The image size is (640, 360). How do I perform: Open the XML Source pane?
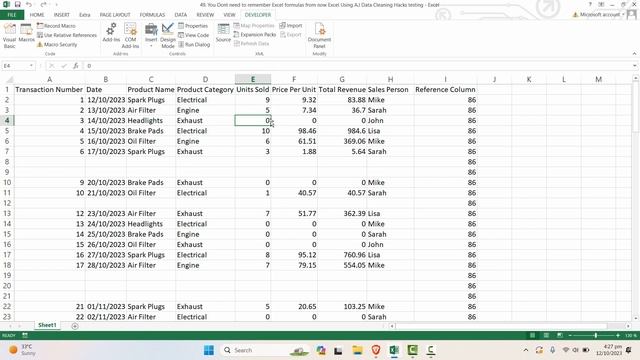click(223, 33)
